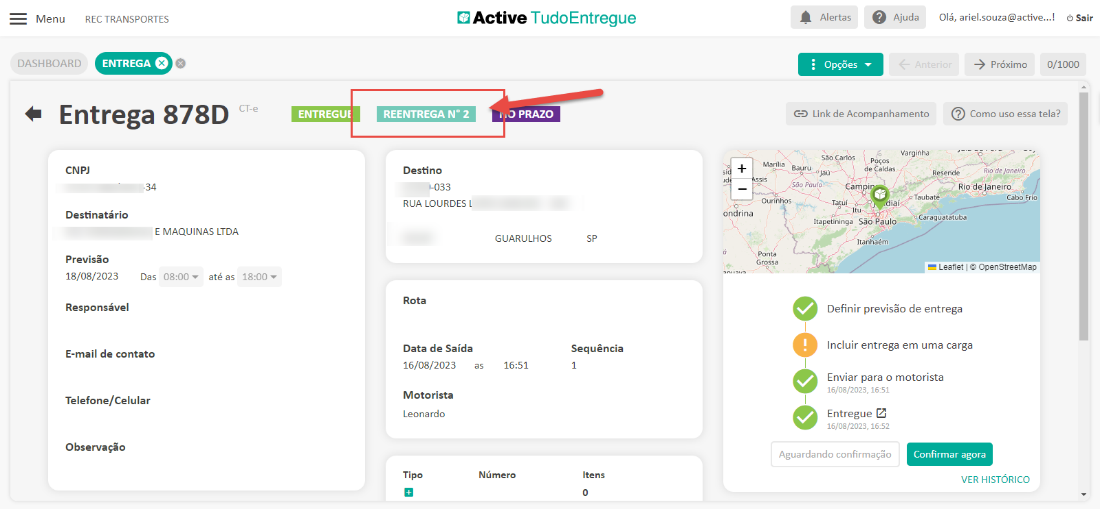Image resolution: width=1100 pixels, height=509 pixels.
Task: Select the ENTREGA tab
Action: point(126,63)
